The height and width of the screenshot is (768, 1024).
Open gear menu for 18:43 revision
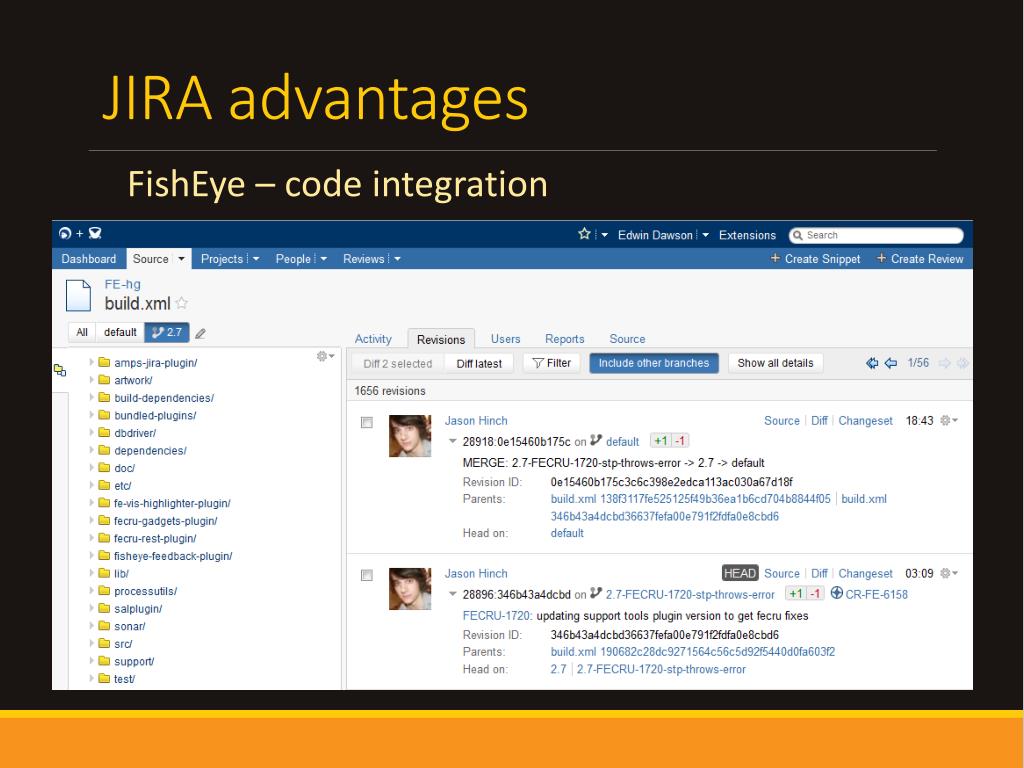pos(949,421)
